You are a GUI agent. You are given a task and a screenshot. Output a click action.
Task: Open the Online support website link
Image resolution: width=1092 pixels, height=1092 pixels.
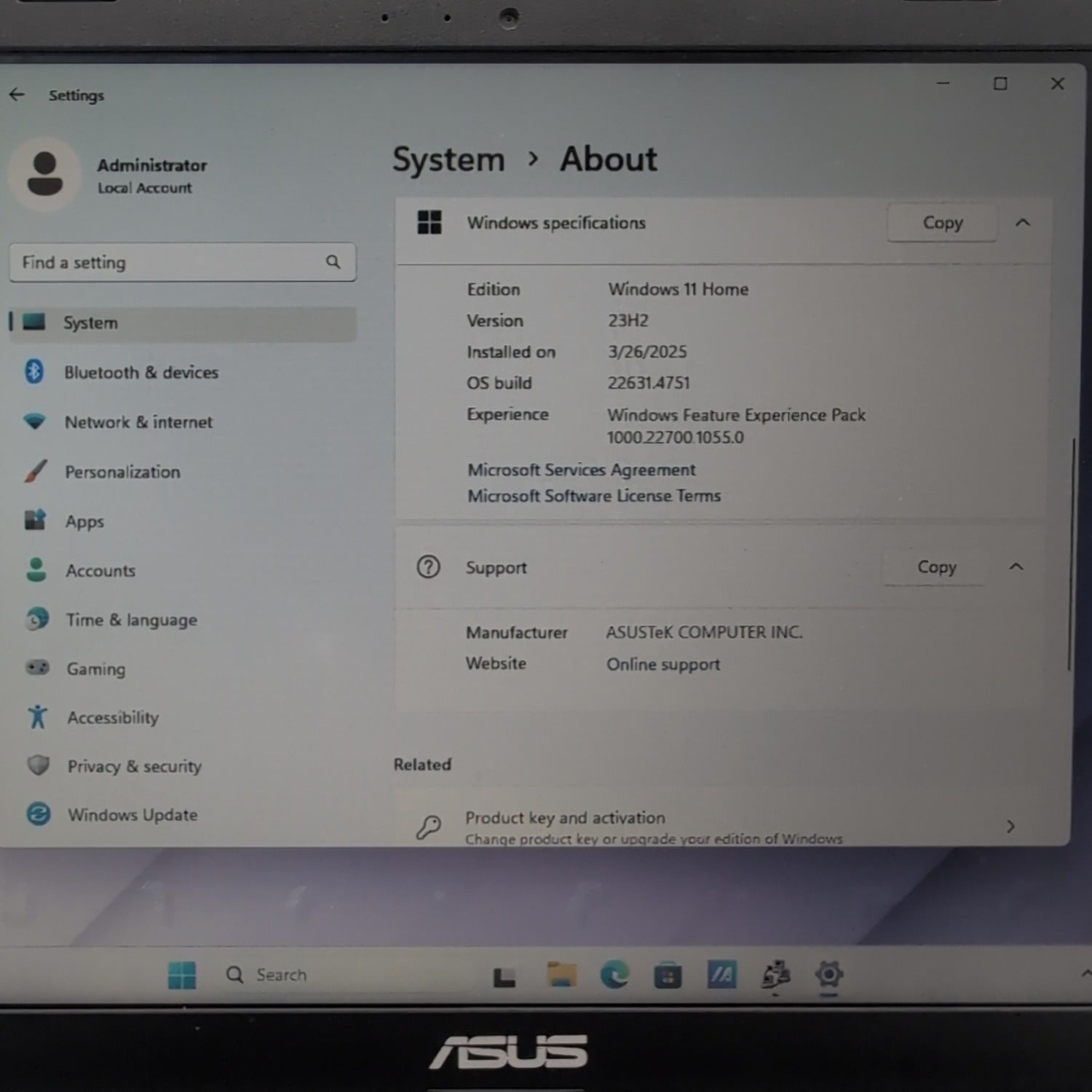(x=663, y=664)
